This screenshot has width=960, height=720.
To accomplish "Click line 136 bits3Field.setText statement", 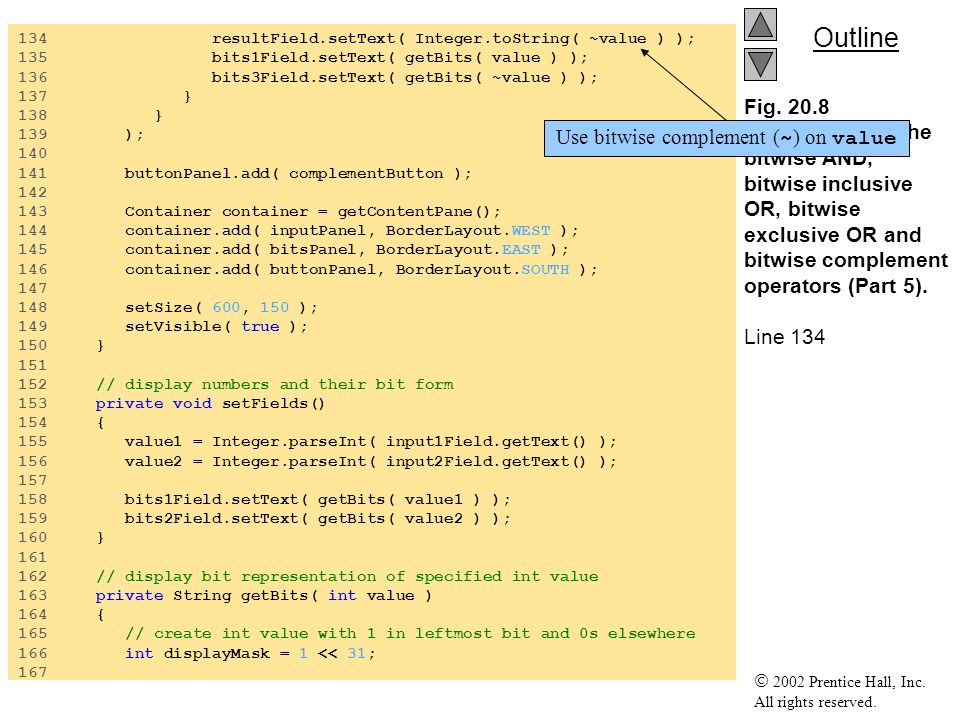I will coord(404,77).
